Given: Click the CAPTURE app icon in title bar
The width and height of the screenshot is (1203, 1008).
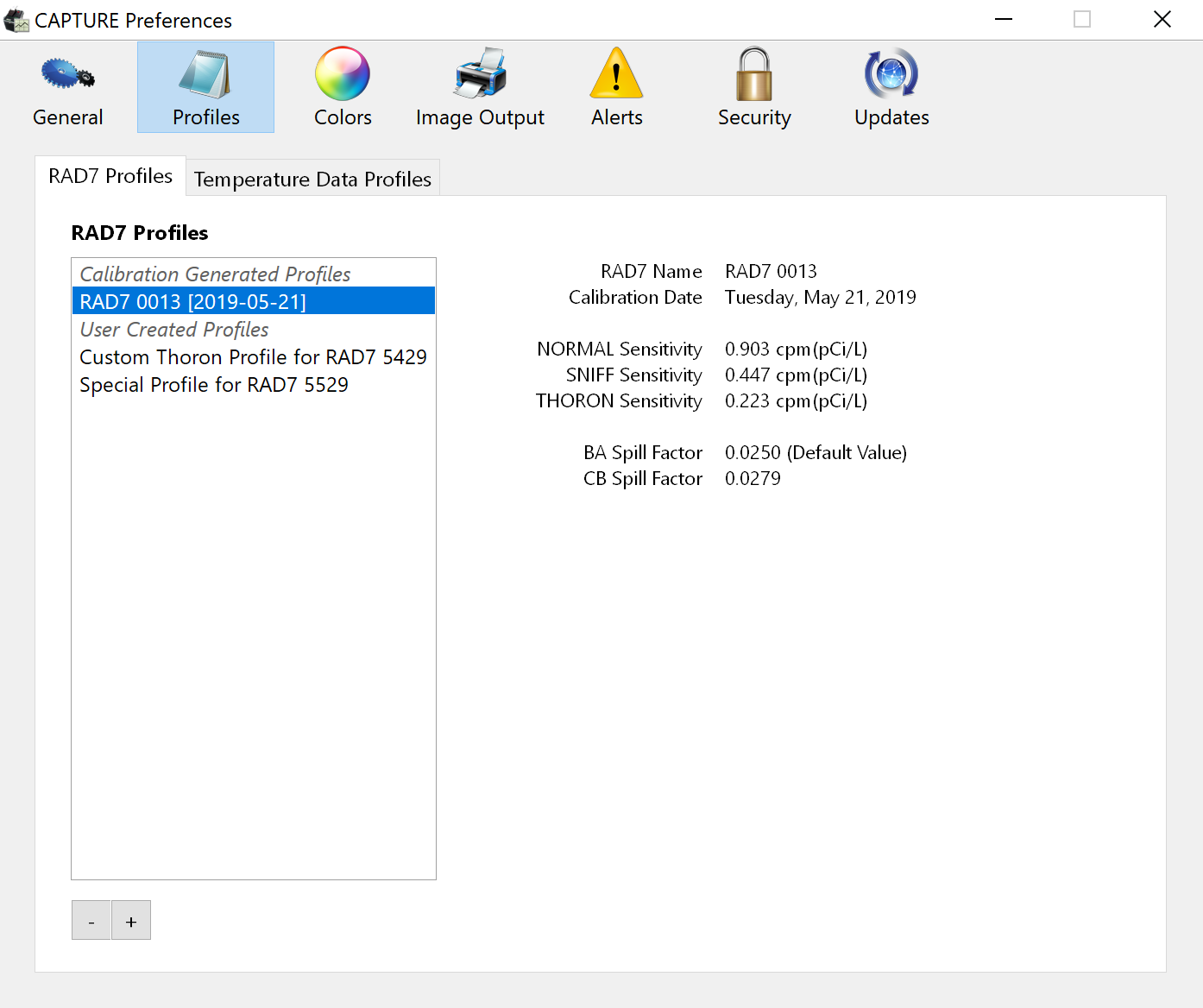Looking at the screenshot, I should [x=16, y=20].
